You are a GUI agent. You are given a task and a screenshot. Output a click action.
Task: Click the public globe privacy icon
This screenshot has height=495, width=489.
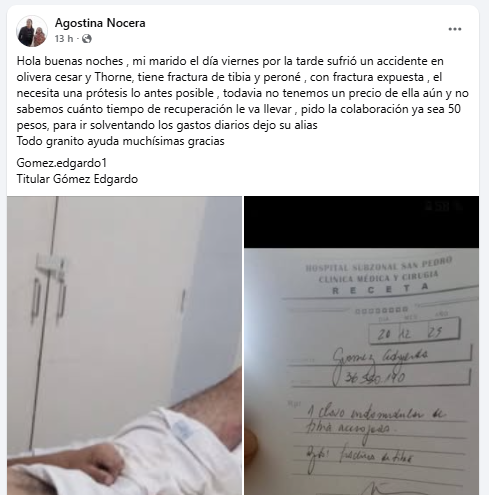[x=86, y=39]
